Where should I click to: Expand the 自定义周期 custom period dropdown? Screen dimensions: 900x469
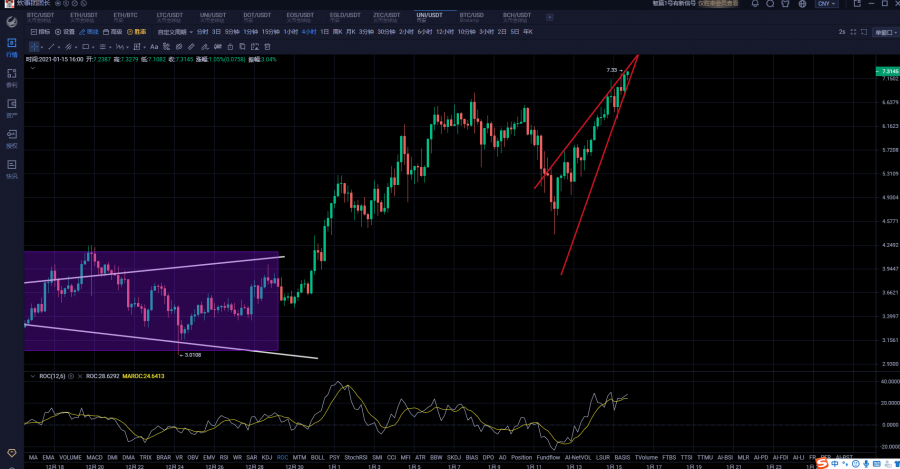pos(174,32)
